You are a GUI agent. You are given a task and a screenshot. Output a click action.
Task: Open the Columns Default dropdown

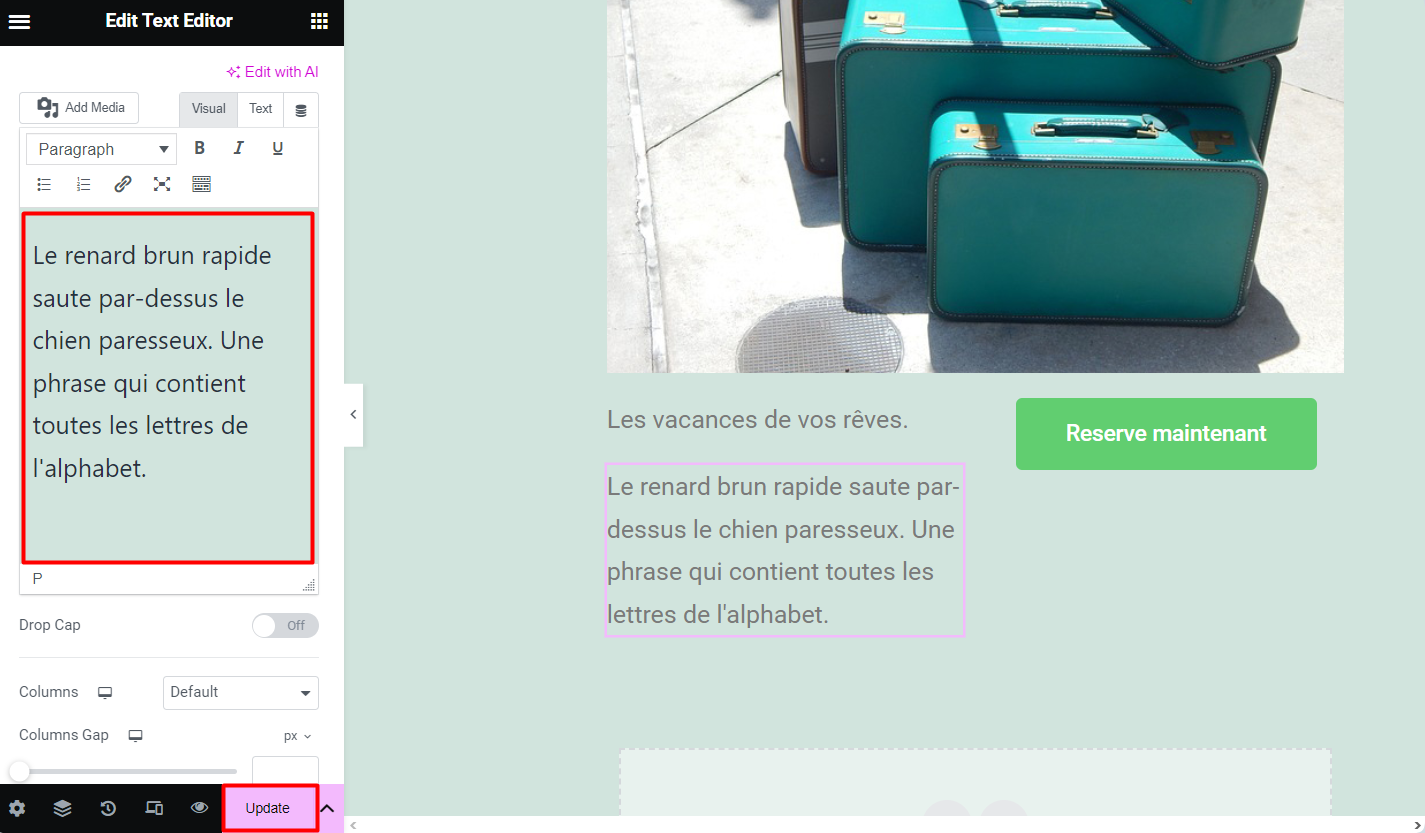[241, 692]
